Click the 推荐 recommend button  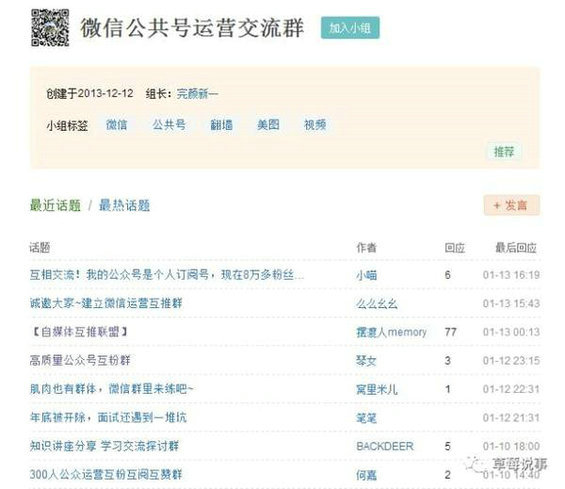pyautogui.click(x=504, y=152)
